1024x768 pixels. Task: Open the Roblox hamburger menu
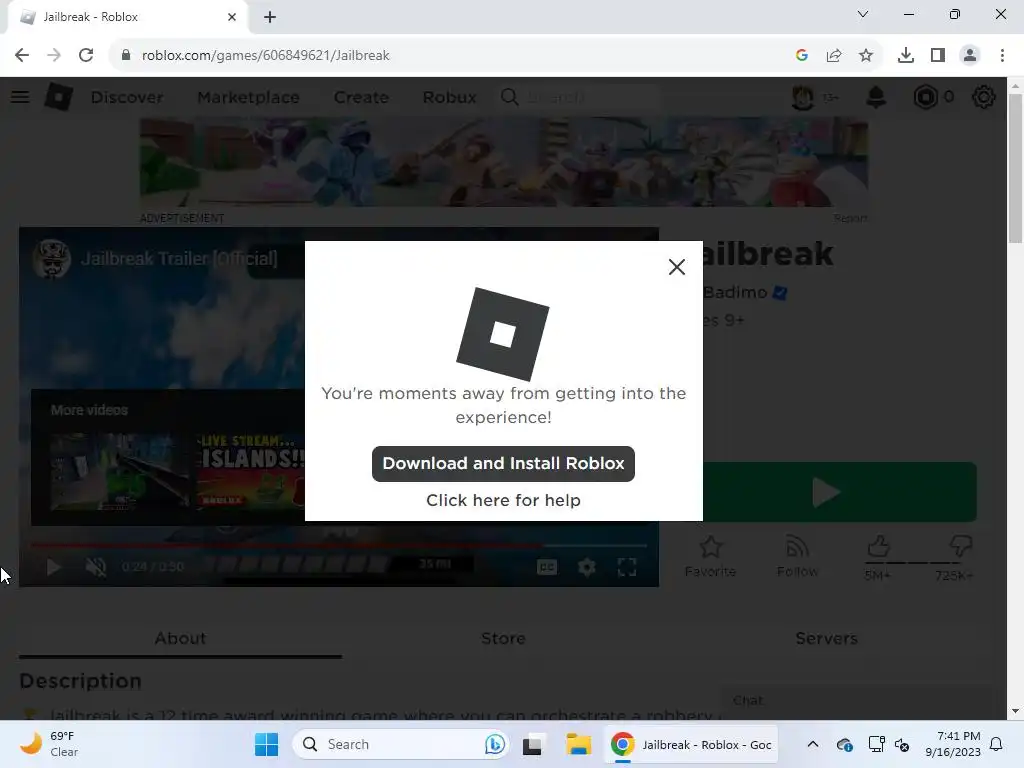(20, 97)
